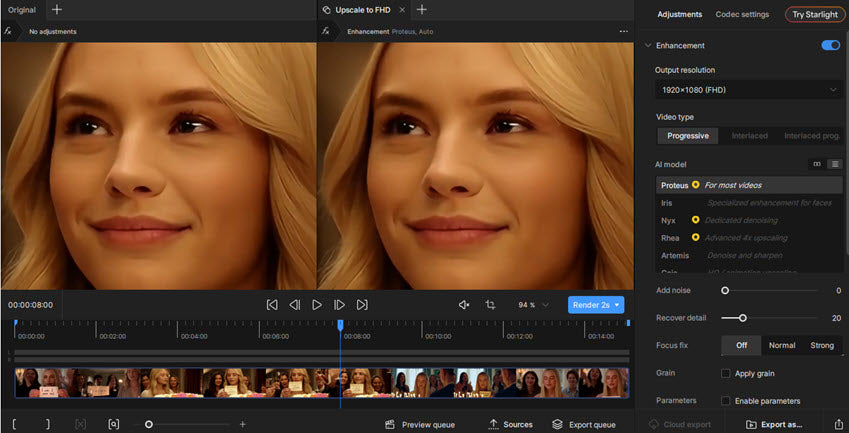This screenshot has width=849, height=433.
Task: Open the Render 2s dropdown arrow
Action: click(617, 305)
